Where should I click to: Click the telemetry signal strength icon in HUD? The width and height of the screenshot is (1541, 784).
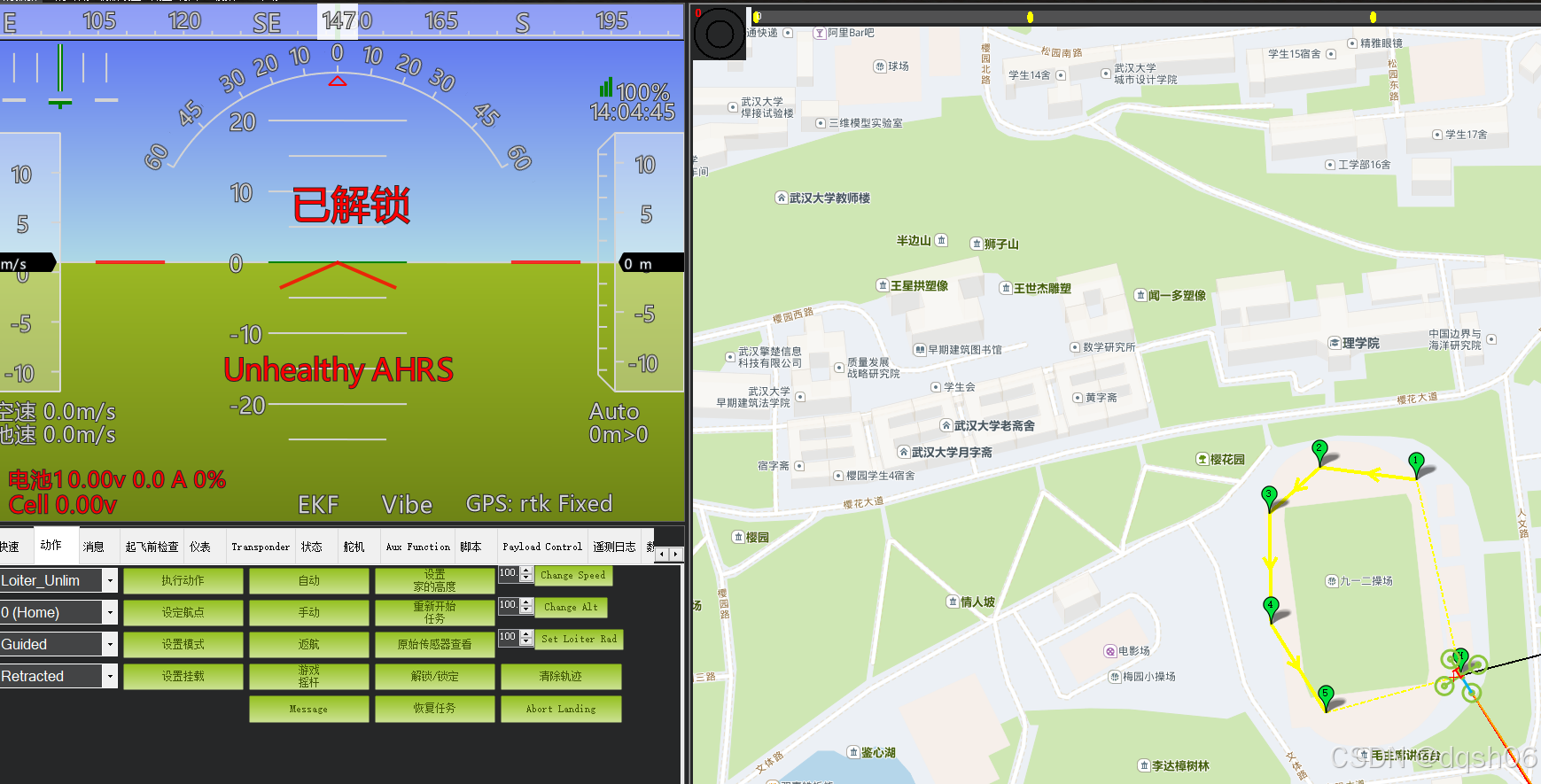coord(606,87)
